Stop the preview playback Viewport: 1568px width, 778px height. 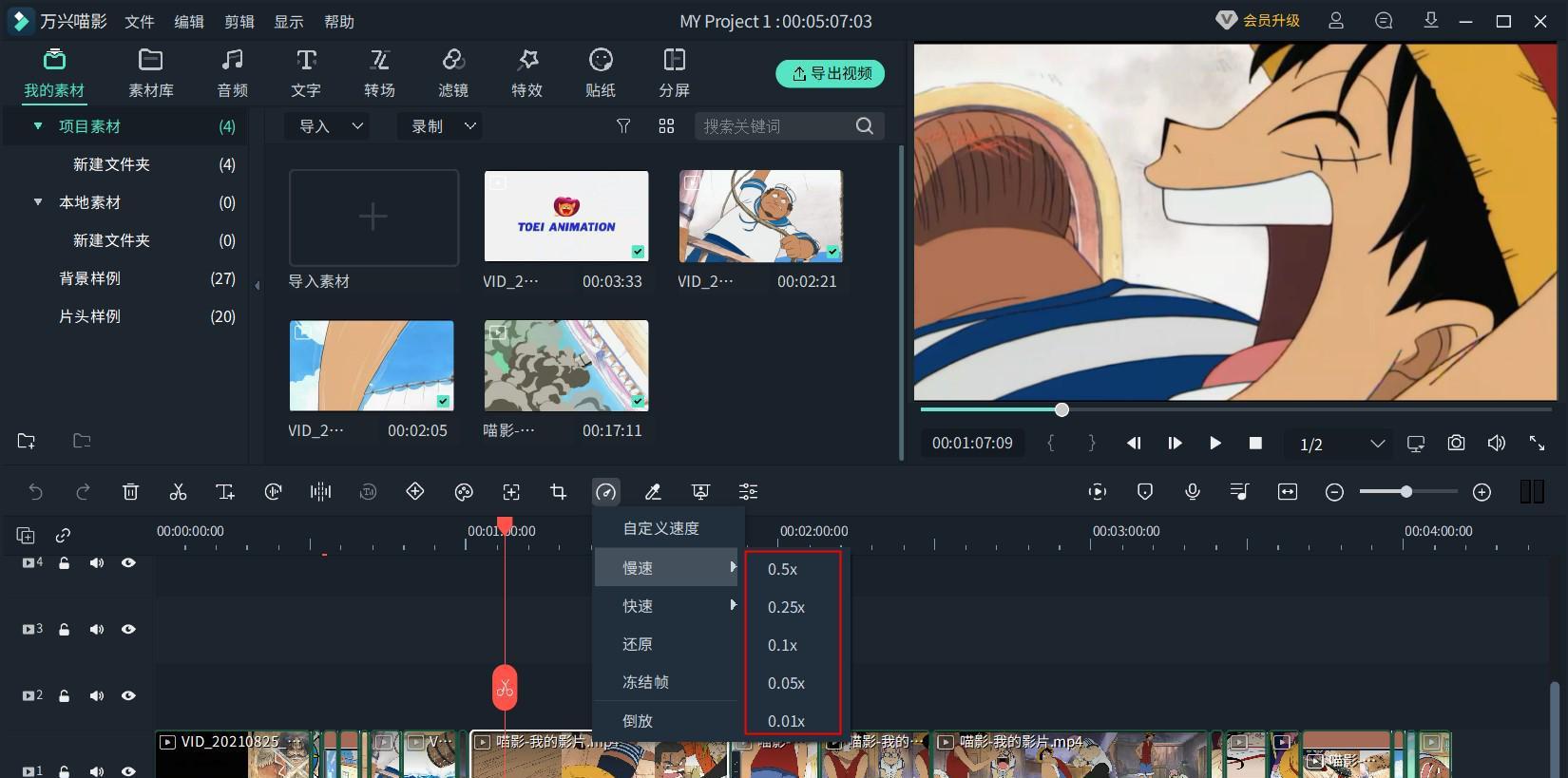coord(1255,443)
